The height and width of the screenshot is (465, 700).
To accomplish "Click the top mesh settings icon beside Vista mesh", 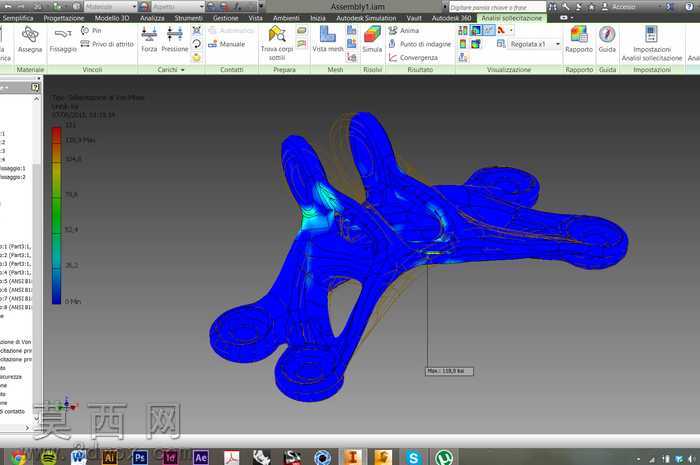I will (x=352, y=30).
